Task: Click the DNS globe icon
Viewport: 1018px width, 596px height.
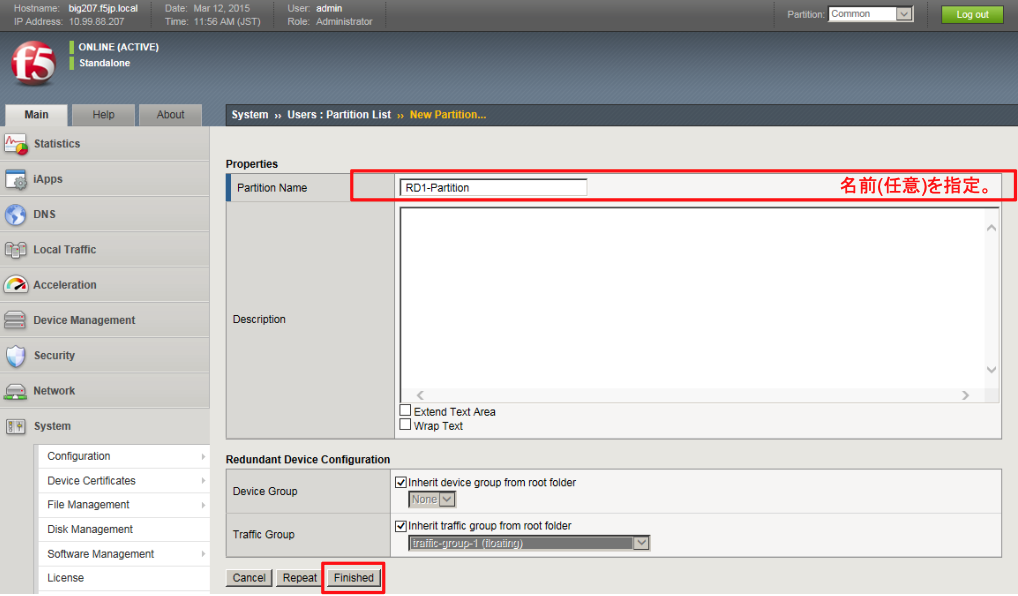Action: click(16, 214)
